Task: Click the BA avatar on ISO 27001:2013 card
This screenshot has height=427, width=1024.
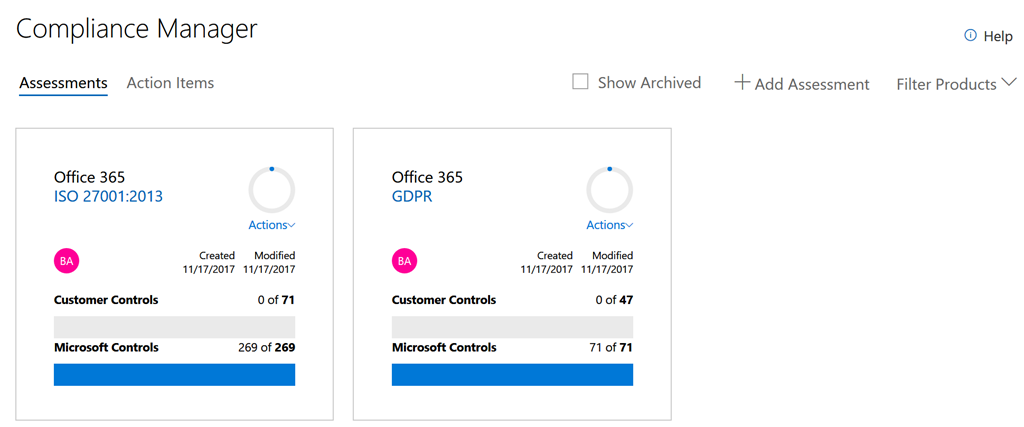Action: 66,262
